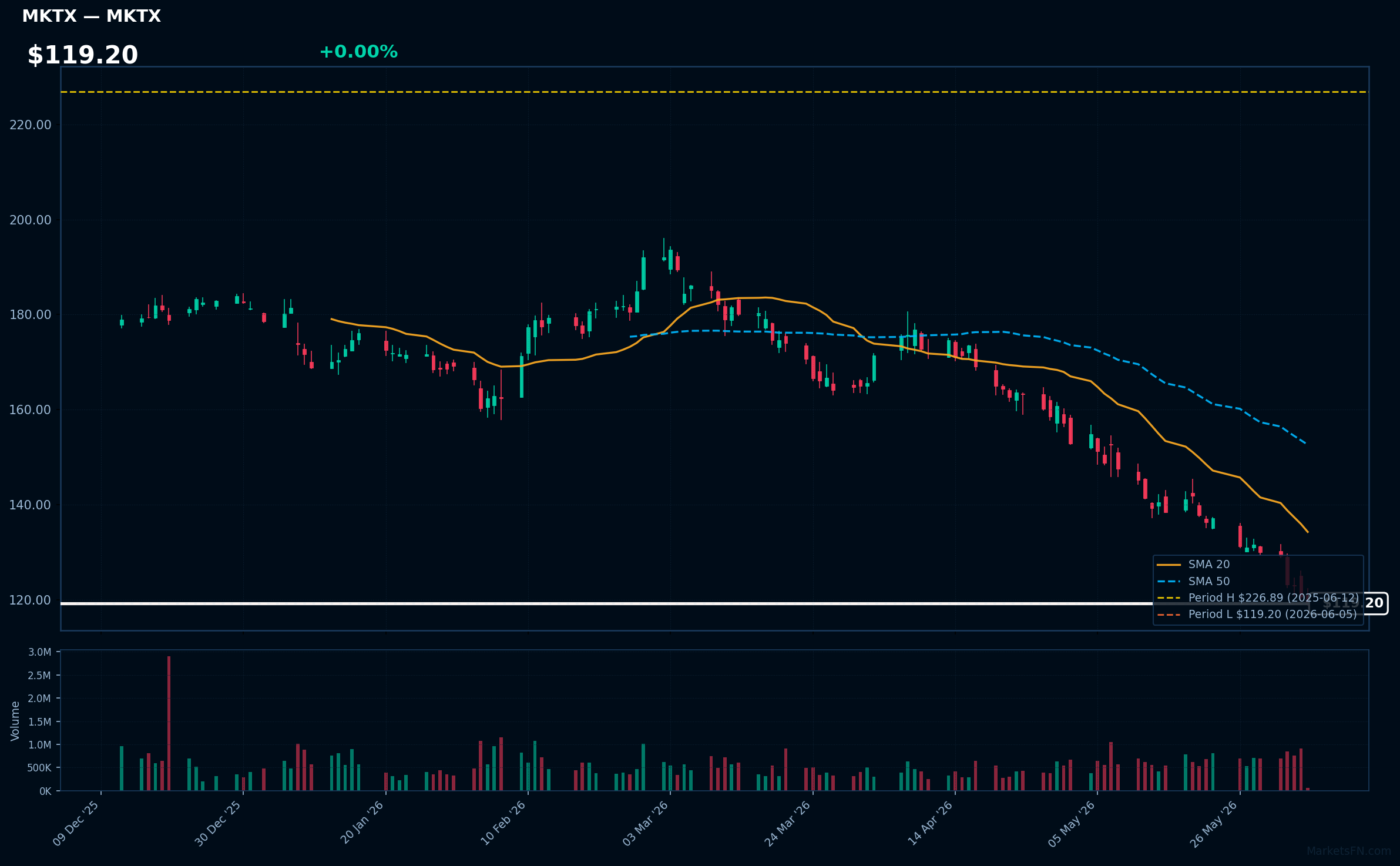Click the 180.00 price axis label
The width and height of the screenshot is (1400, 866).
click(31, 315)
